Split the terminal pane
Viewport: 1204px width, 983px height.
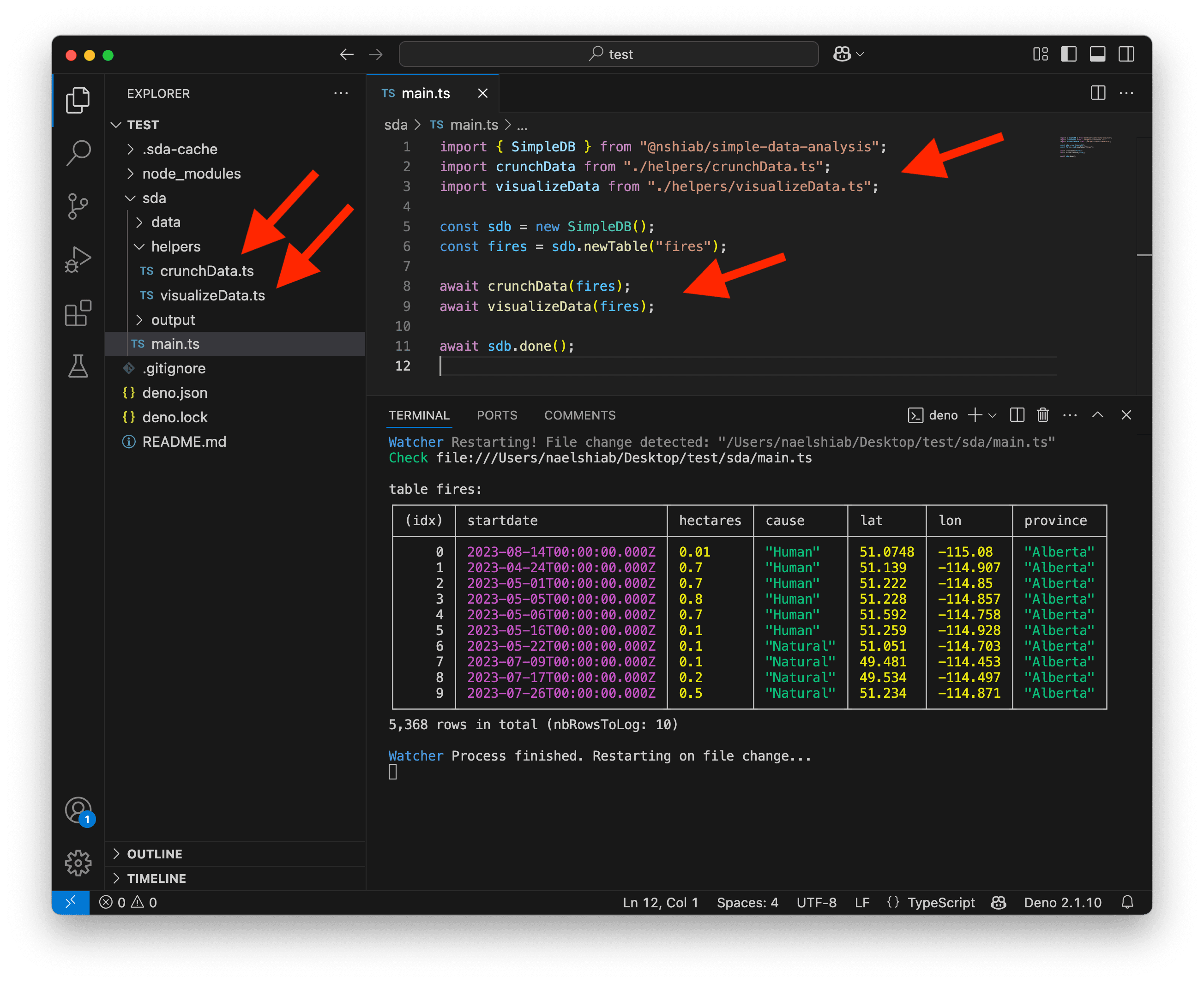[x=1017, y=415]
